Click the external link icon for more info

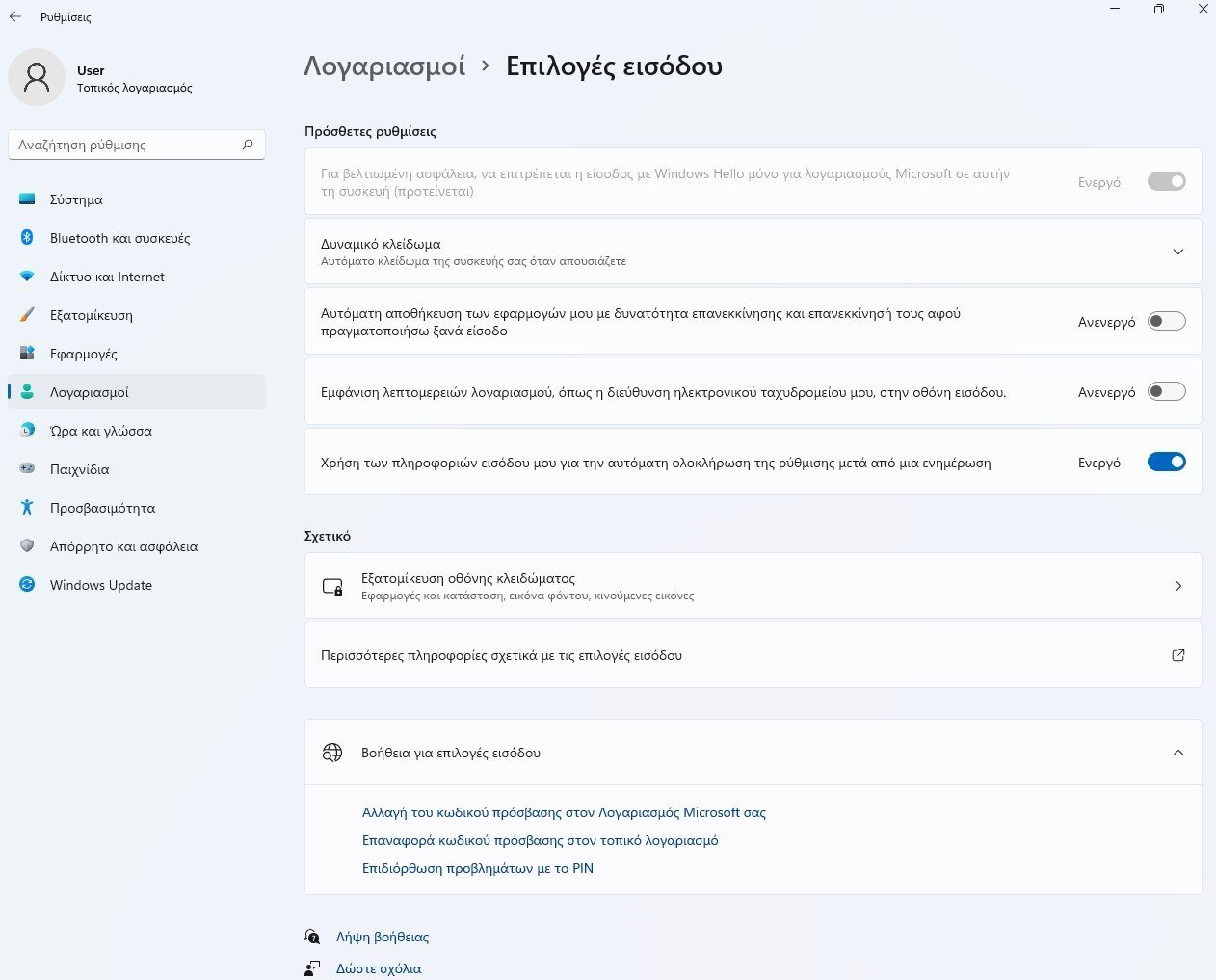[x=1177, y=655]
